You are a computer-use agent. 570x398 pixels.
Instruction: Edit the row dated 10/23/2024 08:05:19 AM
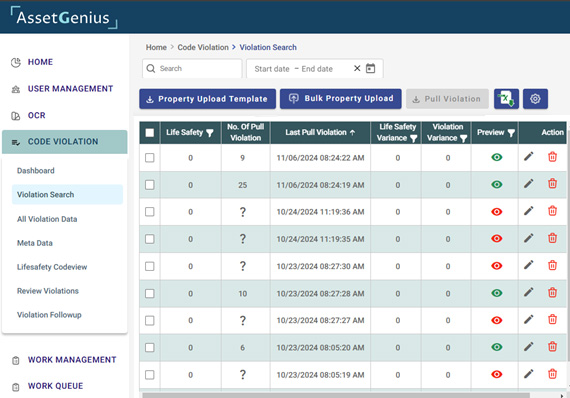529,374
